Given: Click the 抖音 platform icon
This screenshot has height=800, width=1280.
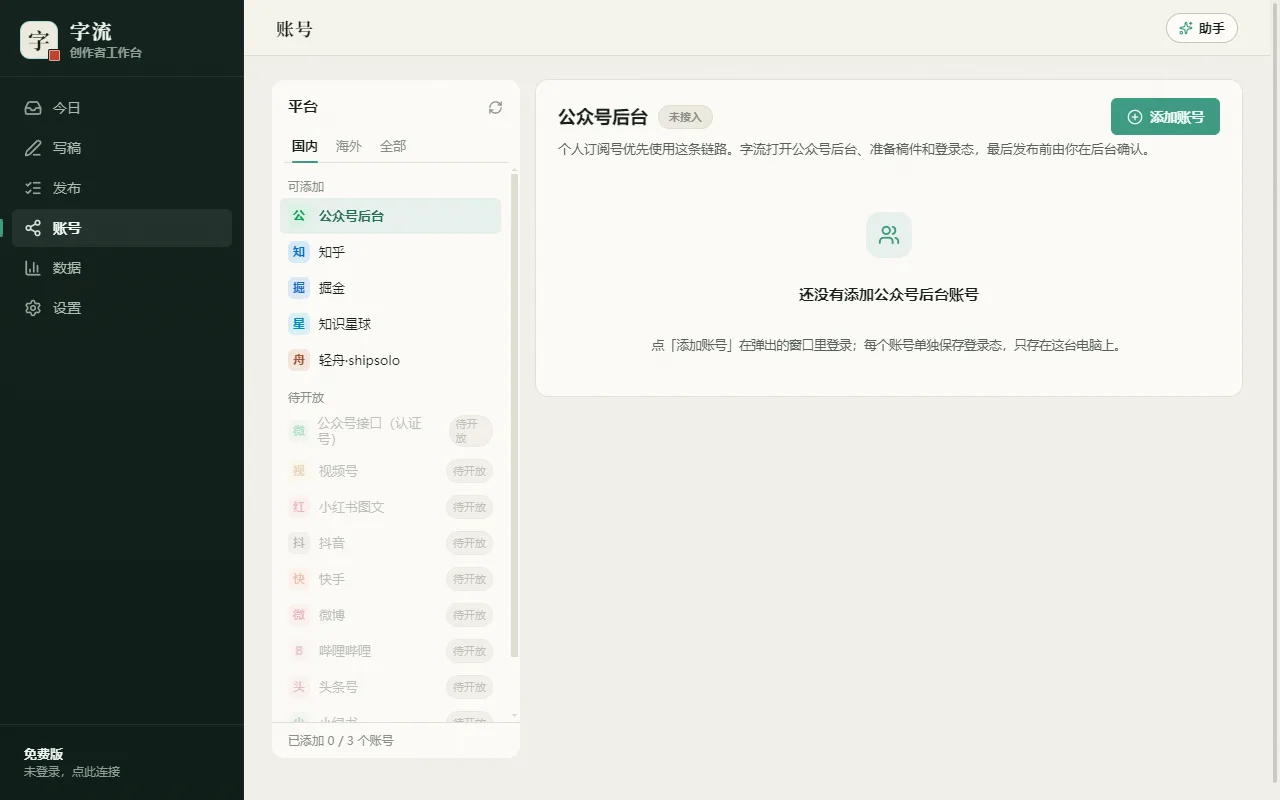Looking at the screenshot, I should [299, 543].
